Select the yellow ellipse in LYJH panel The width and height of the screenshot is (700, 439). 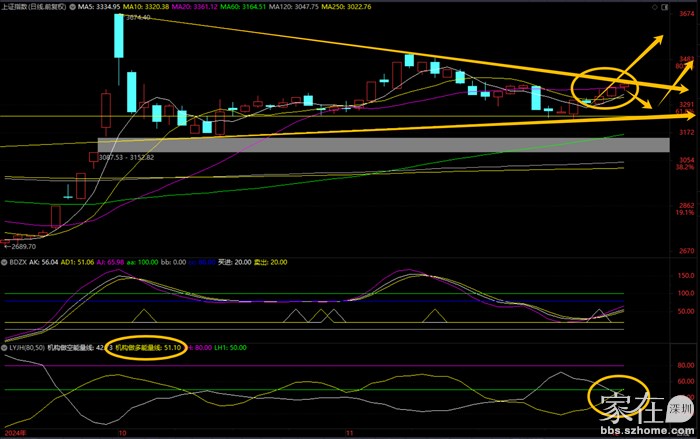pyautogui.click(x=620, y=396)
